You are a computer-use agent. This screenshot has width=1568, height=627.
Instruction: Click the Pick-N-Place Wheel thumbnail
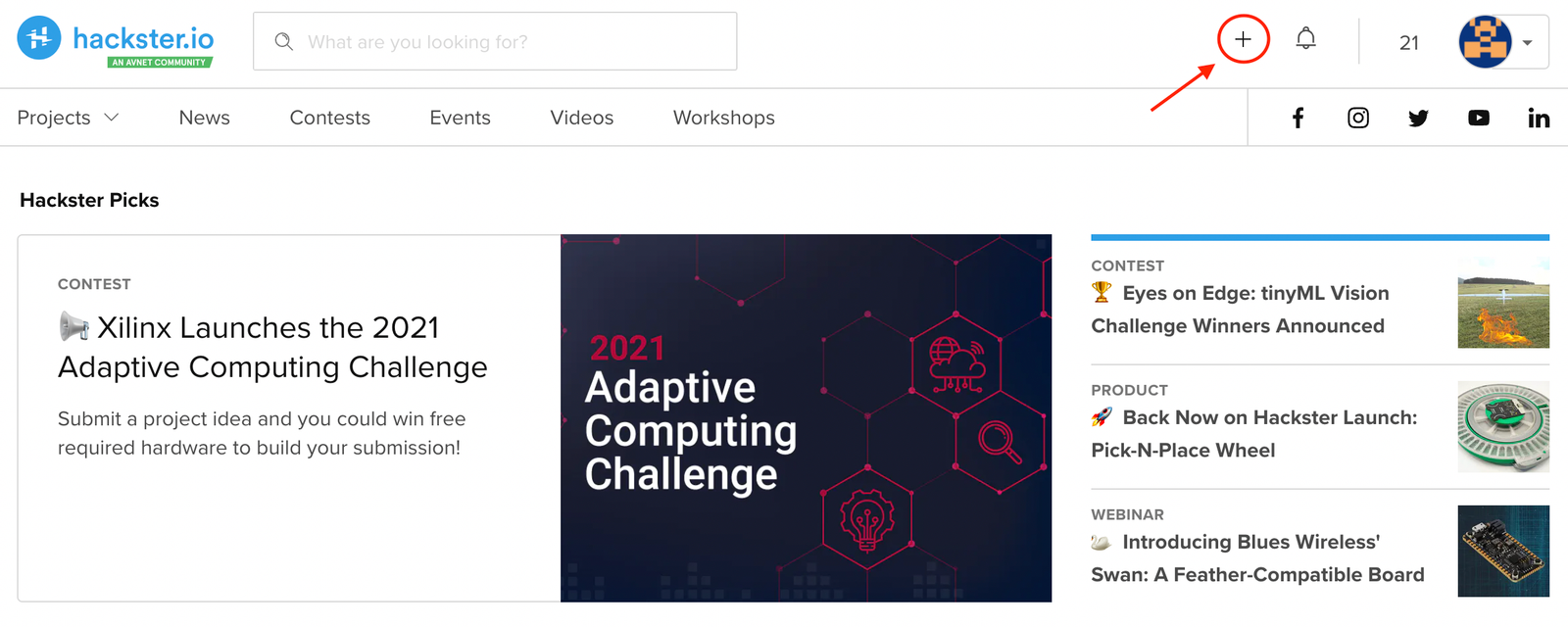[x=1503, y=427]
